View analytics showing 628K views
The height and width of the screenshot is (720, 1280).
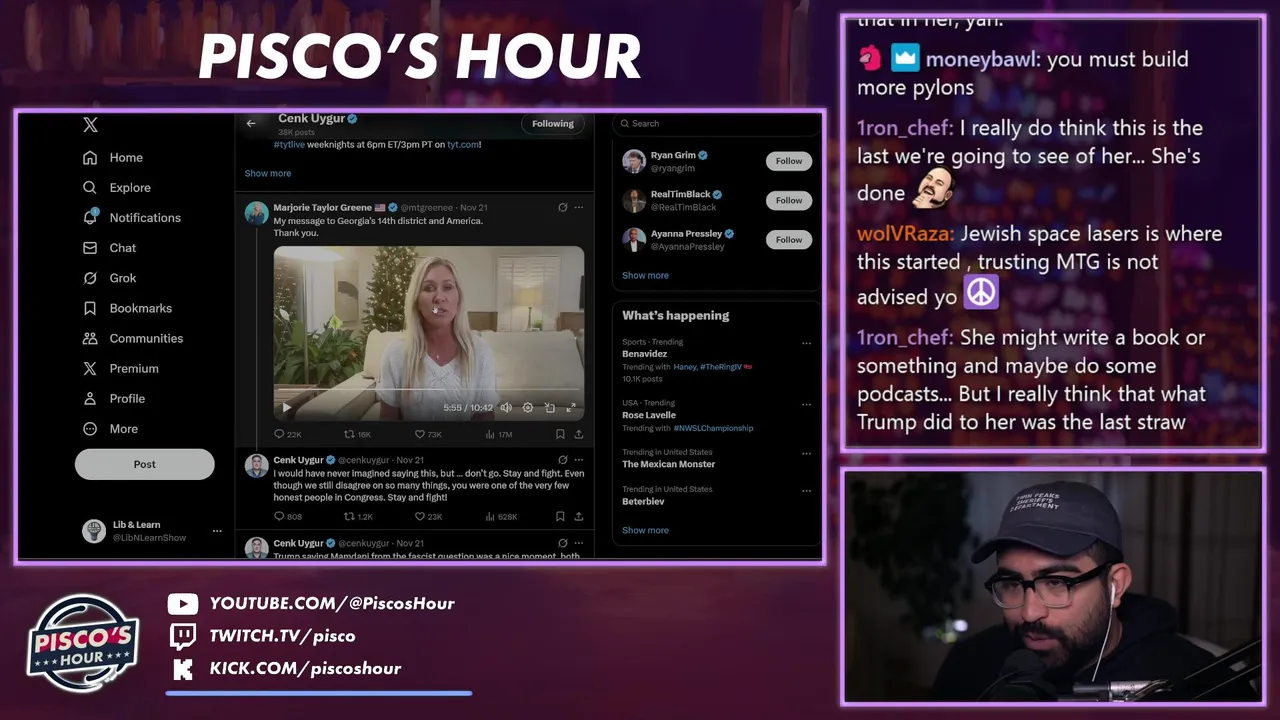(501, 516)
